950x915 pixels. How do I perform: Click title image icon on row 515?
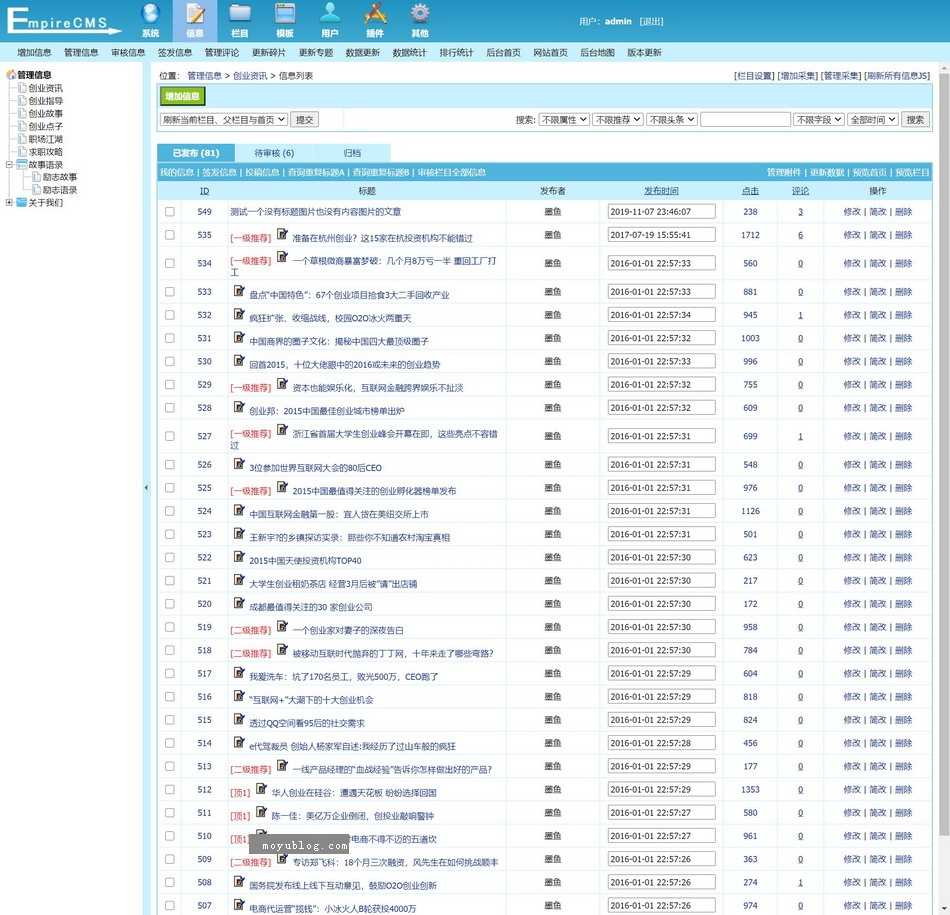(239, 719)
